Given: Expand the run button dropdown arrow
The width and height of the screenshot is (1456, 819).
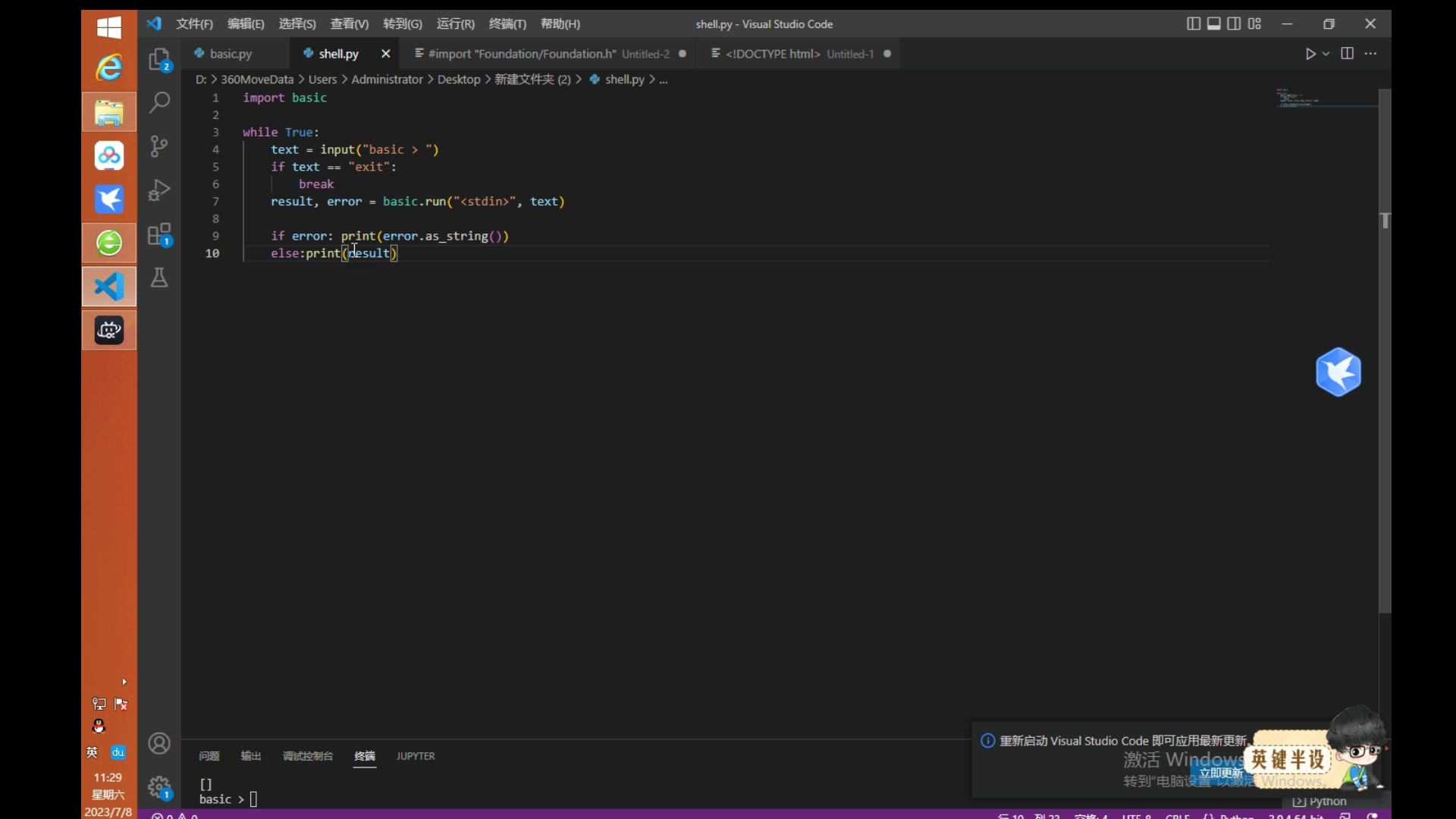Looking at the screenshot, I should 1326,54.
